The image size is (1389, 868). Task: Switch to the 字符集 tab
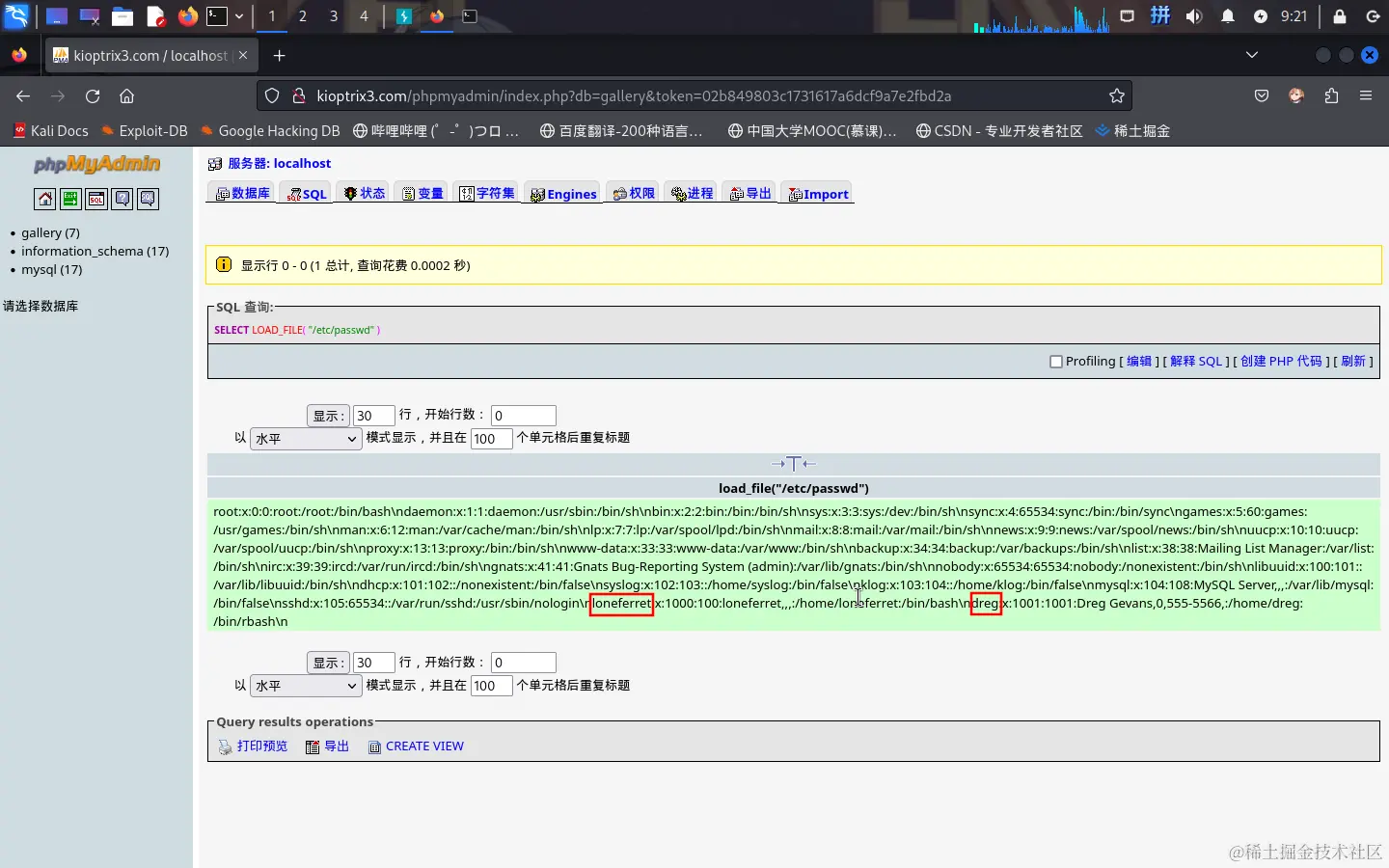[486, 193]
